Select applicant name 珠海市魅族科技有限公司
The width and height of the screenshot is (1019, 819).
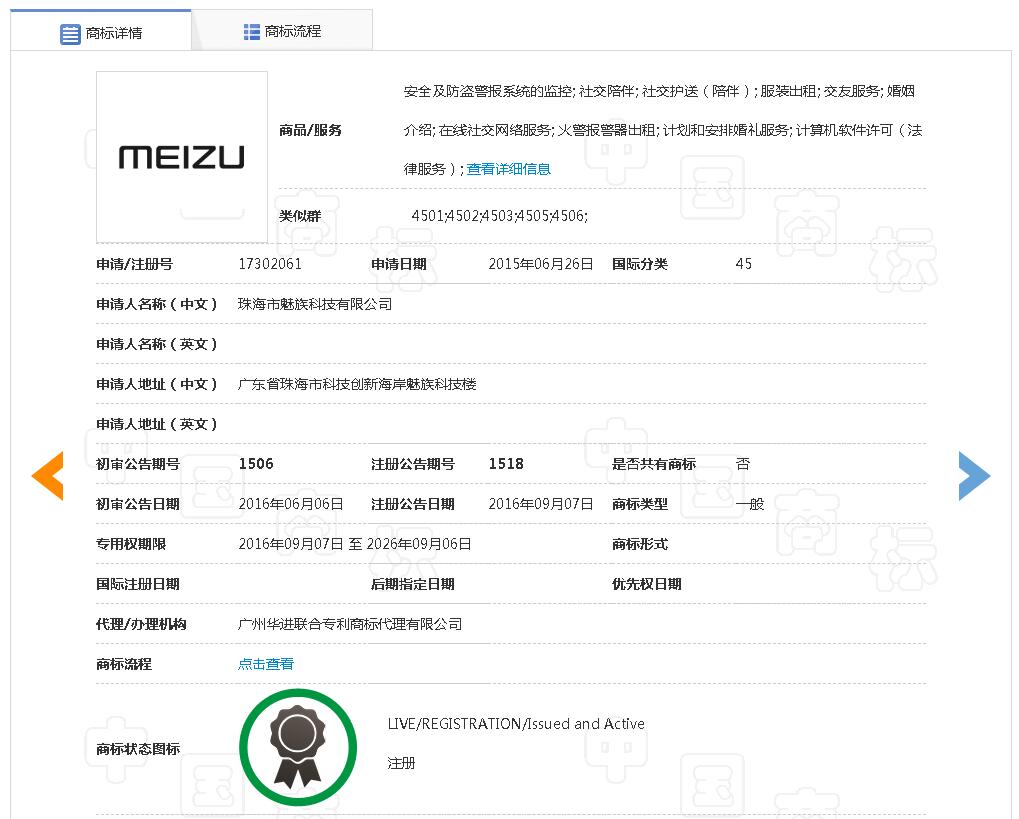pyautogui.click(x=315, y=304)
